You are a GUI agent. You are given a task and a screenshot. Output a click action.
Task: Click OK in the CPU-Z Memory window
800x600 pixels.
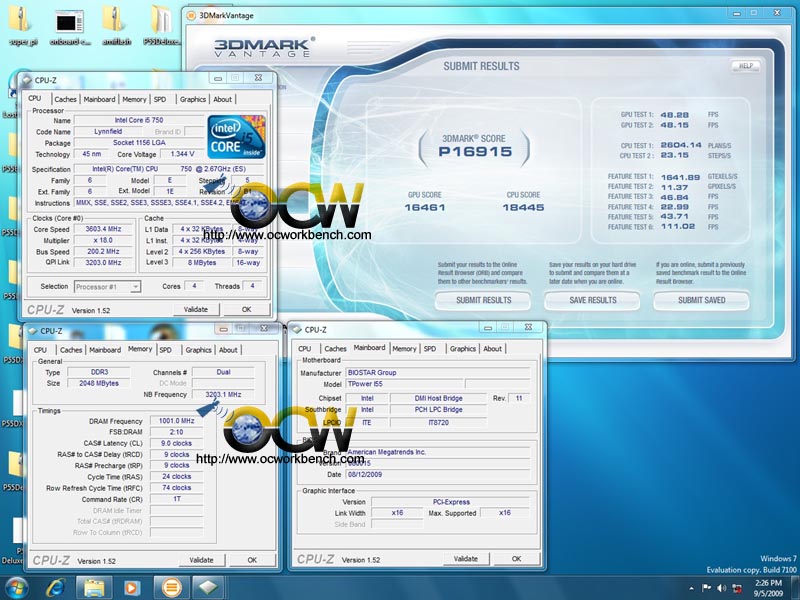(x=252, y=560)
